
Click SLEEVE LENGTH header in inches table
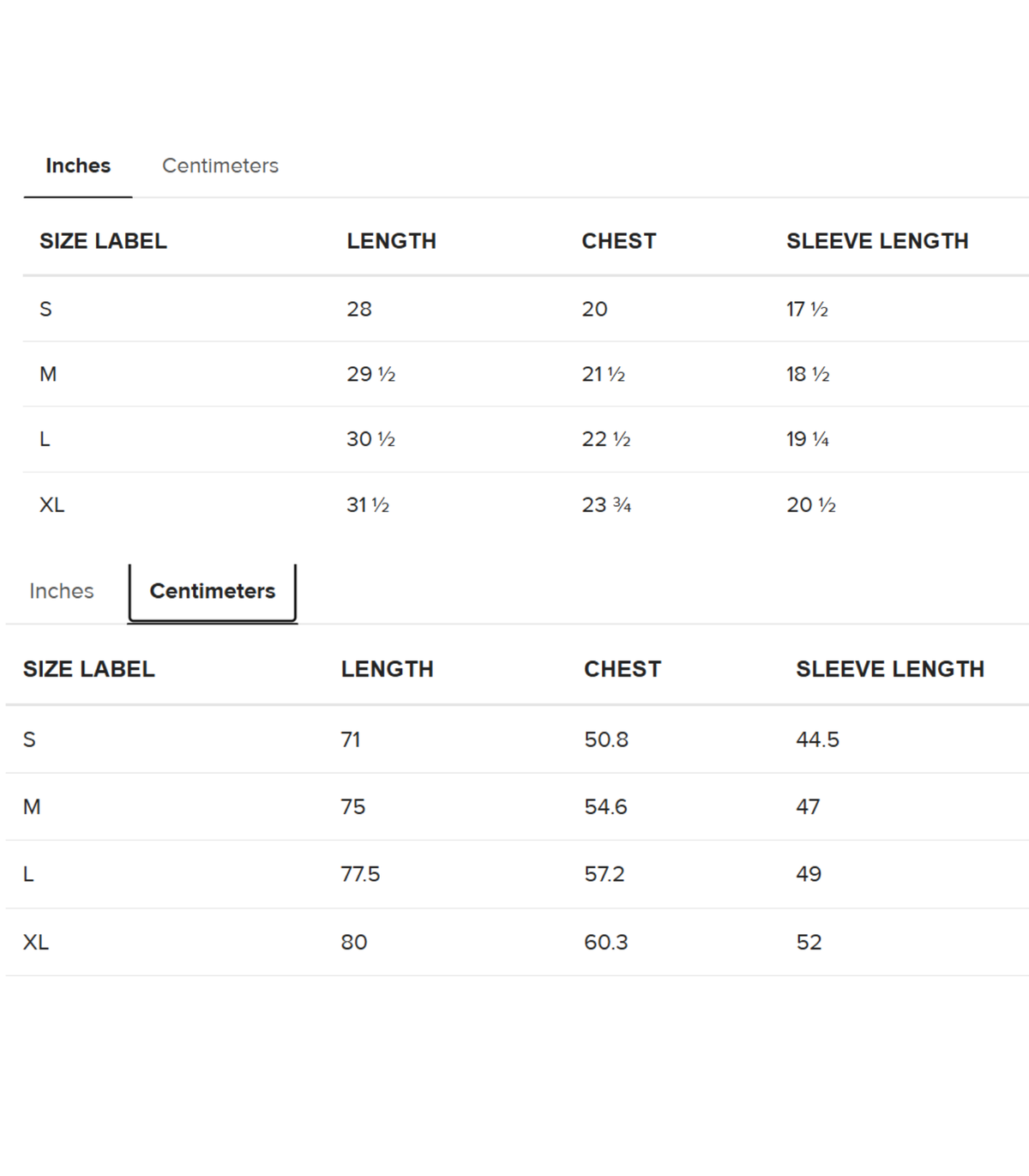[877, 241]
